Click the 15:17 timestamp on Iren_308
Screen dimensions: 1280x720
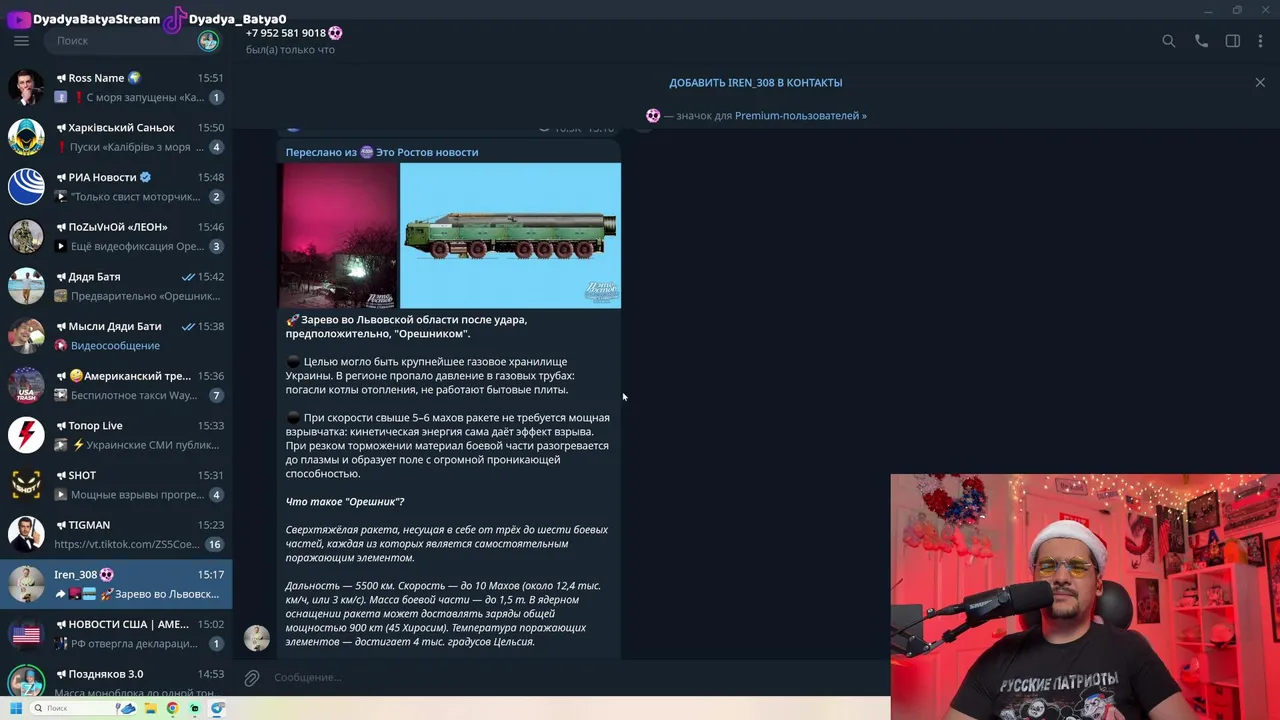pos(210,575)
